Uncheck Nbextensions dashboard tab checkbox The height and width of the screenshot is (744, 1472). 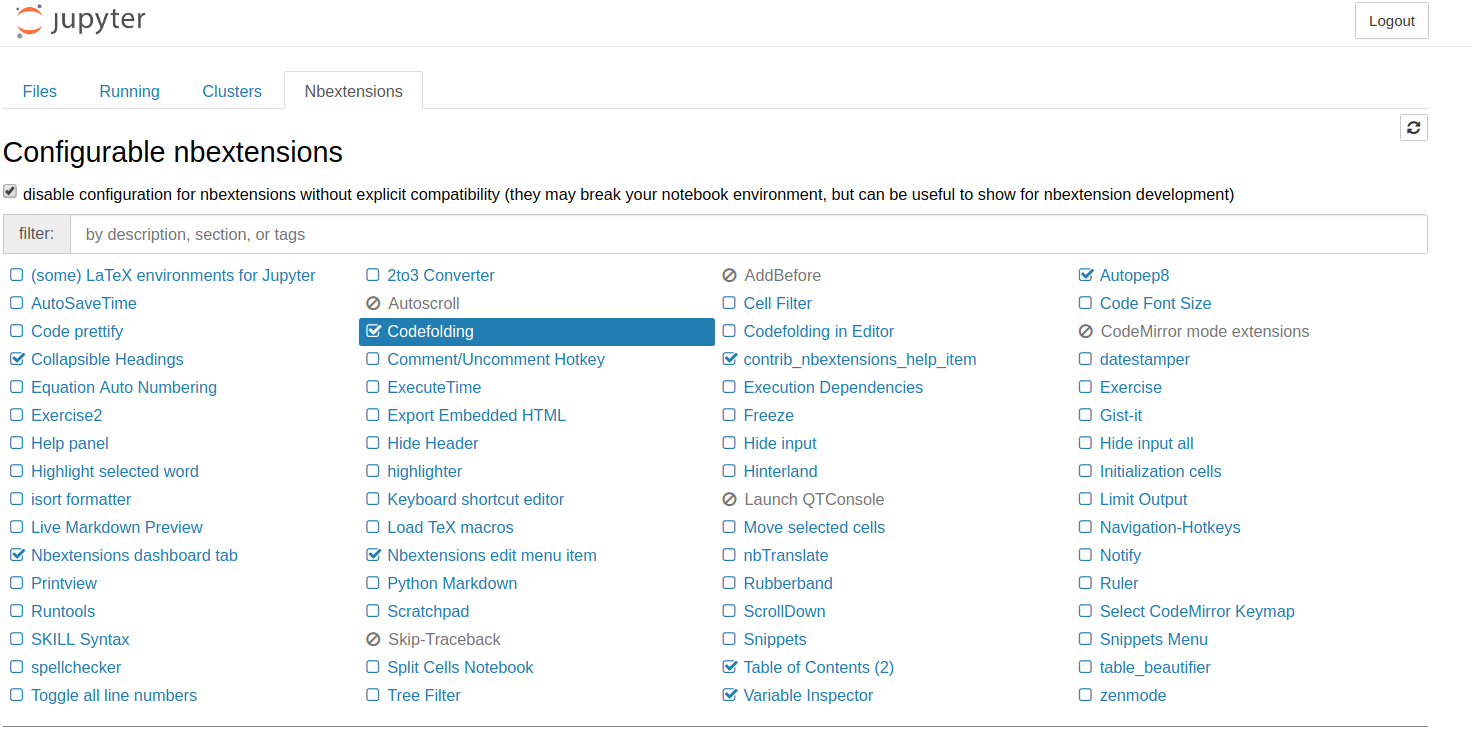tap(17, 555)
